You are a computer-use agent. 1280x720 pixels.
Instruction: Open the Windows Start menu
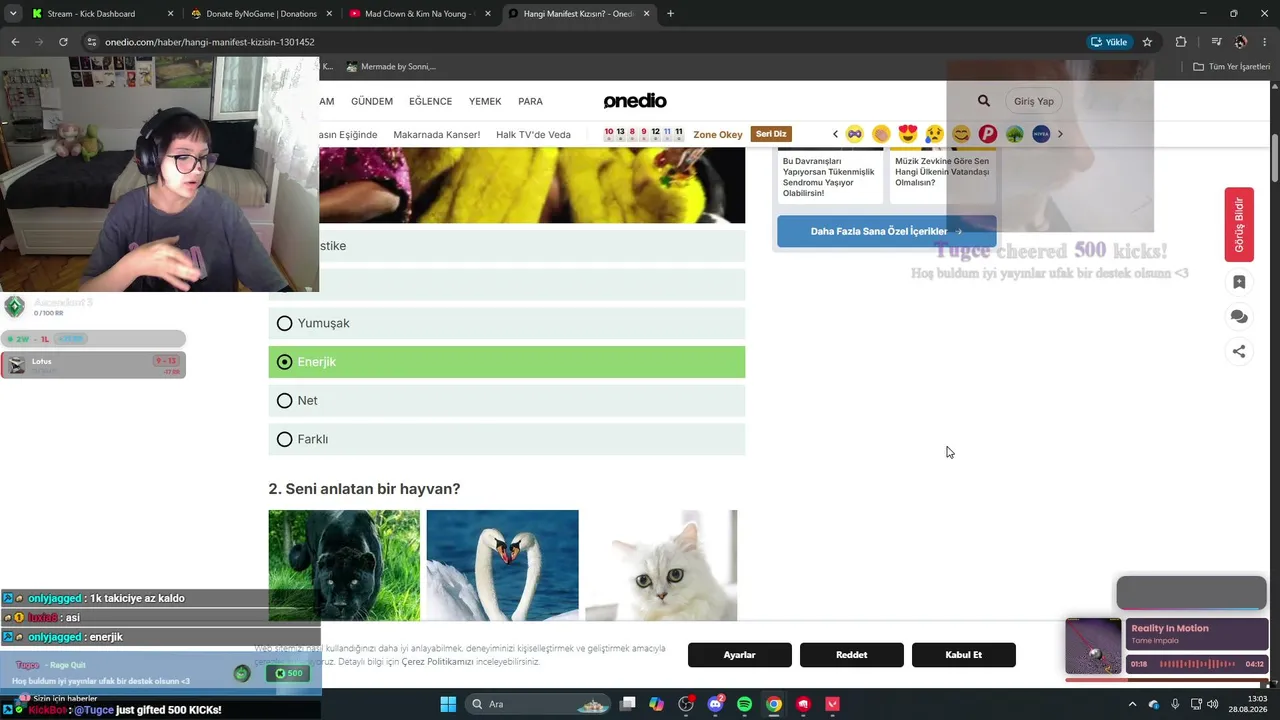pyautogui.click(x=448, y=704)
